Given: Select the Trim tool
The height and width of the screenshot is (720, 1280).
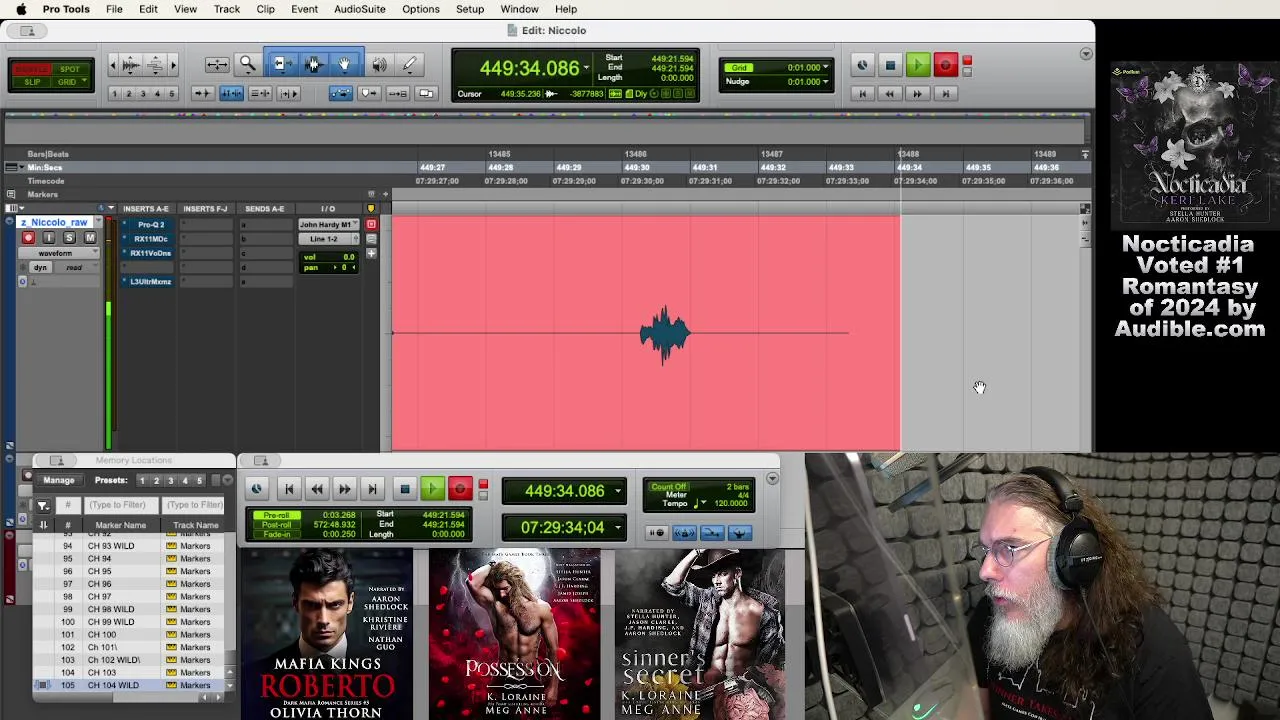Looking at the screenshot, I should (x=282, y=65).
